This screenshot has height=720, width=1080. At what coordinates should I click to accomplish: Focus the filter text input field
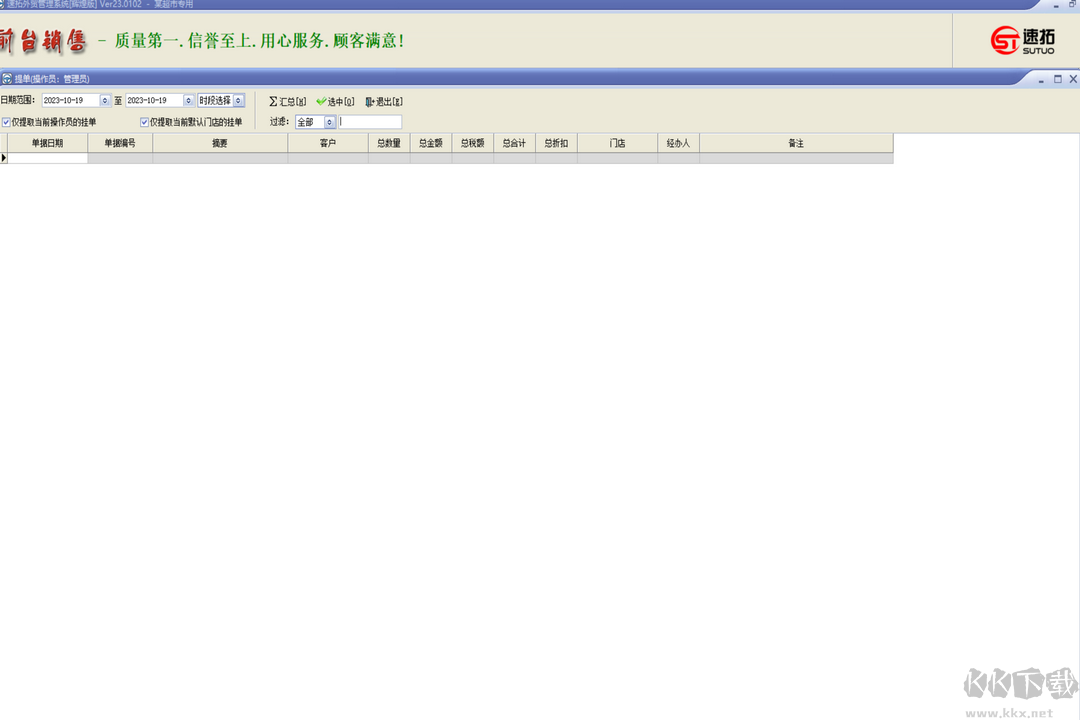click(x=370, y=122)
